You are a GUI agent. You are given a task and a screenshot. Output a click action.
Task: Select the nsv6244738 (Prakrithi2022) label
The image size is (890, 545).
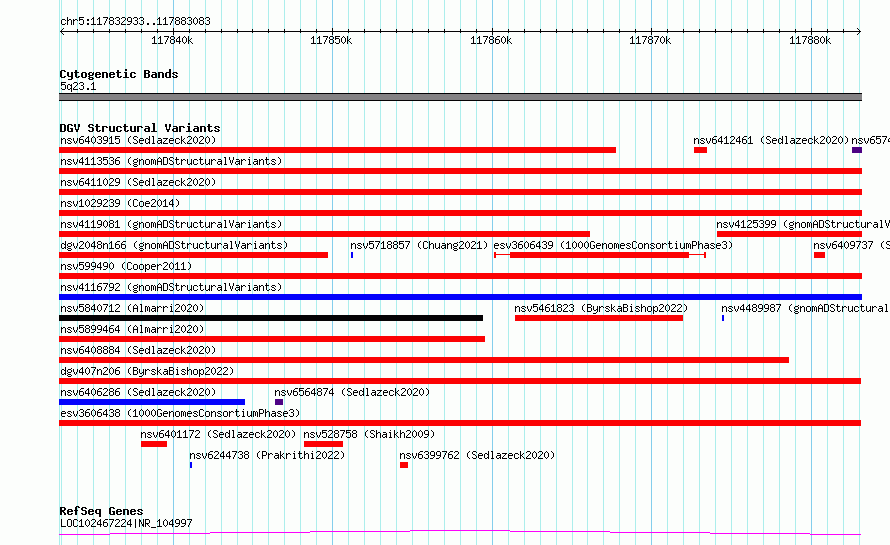(x=267, y=455)
